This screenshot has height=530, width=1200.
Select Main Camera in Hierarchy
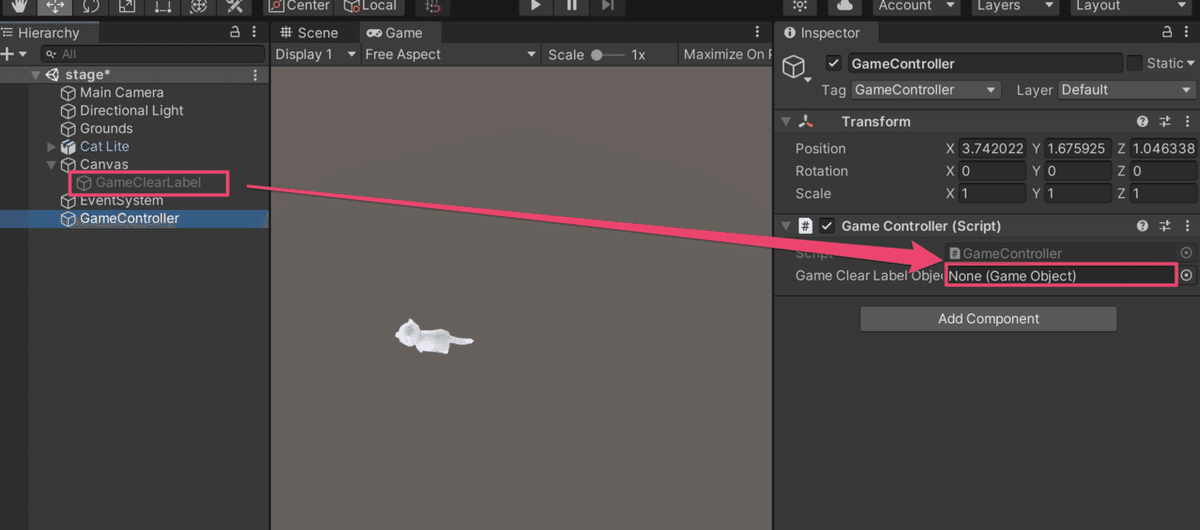point(121,93)
